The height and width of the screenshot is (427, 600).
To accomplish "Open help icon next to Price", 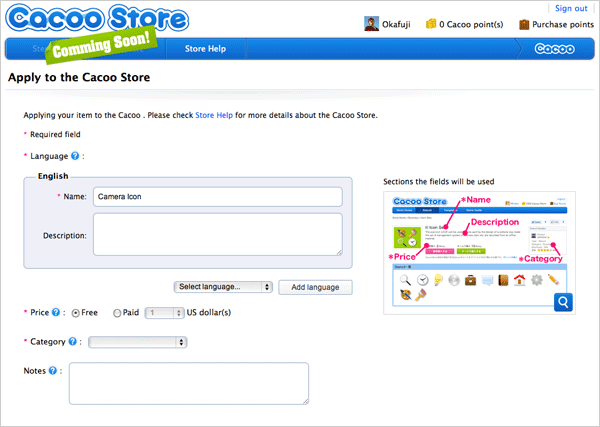I will pos(56,312).
